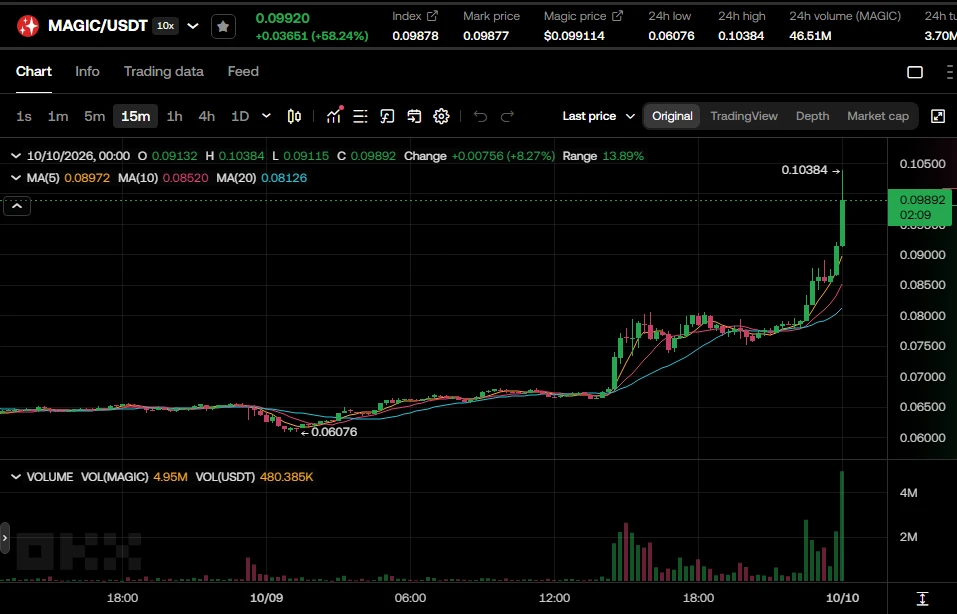The width and height of the screenshot is (957, 614).
Task: Click the 10x leverage badge
Action: 165,26
